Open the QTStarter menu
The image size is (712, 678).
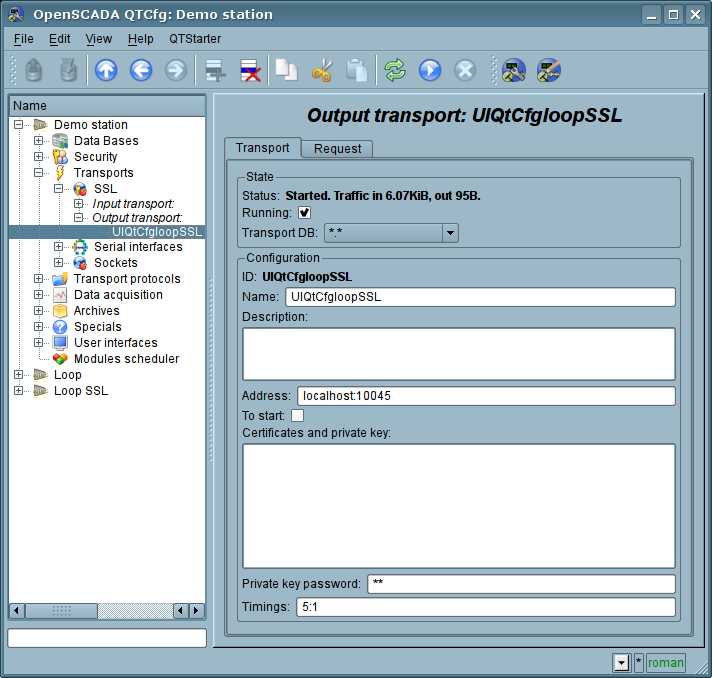pyautogui.click(x=195, y=39)
